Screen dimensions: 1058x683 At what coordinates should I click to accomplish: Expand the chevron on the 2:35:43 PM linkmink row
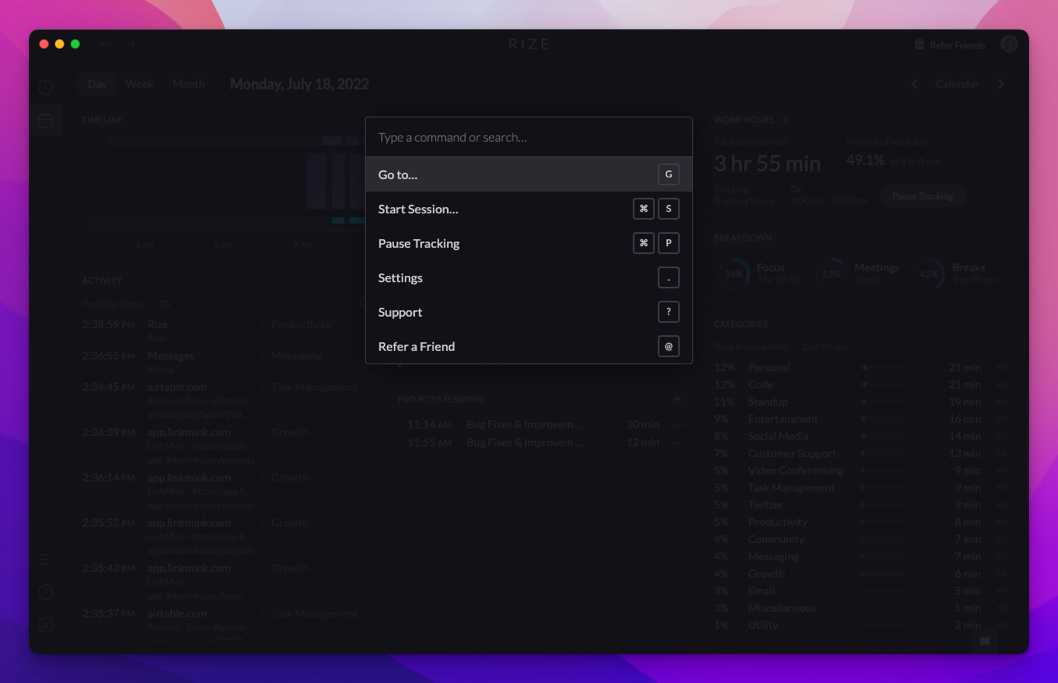click(263, 568)
